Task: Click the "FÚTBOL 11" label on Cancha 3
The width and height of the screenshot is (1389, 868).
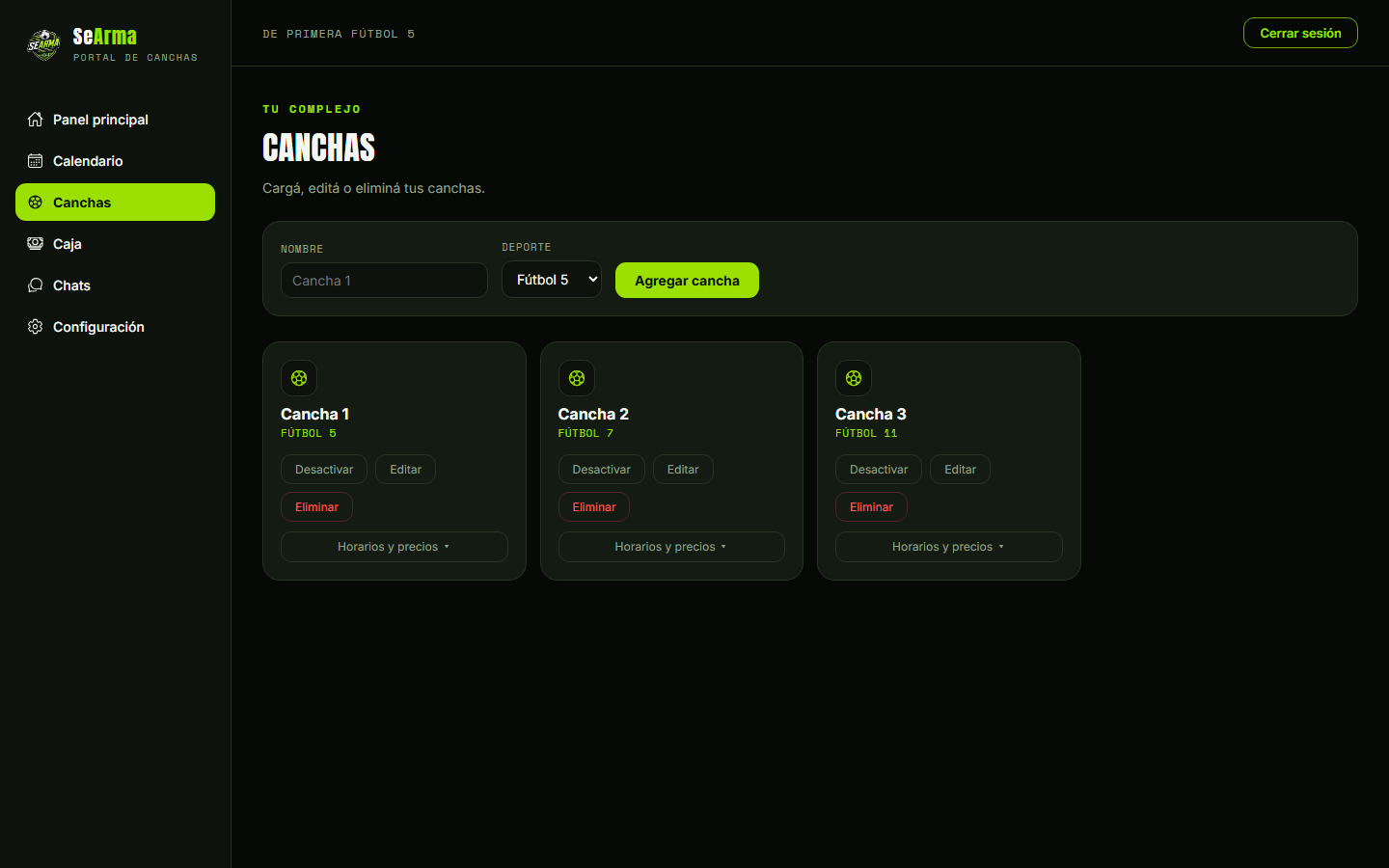Action: coord(866,434)
